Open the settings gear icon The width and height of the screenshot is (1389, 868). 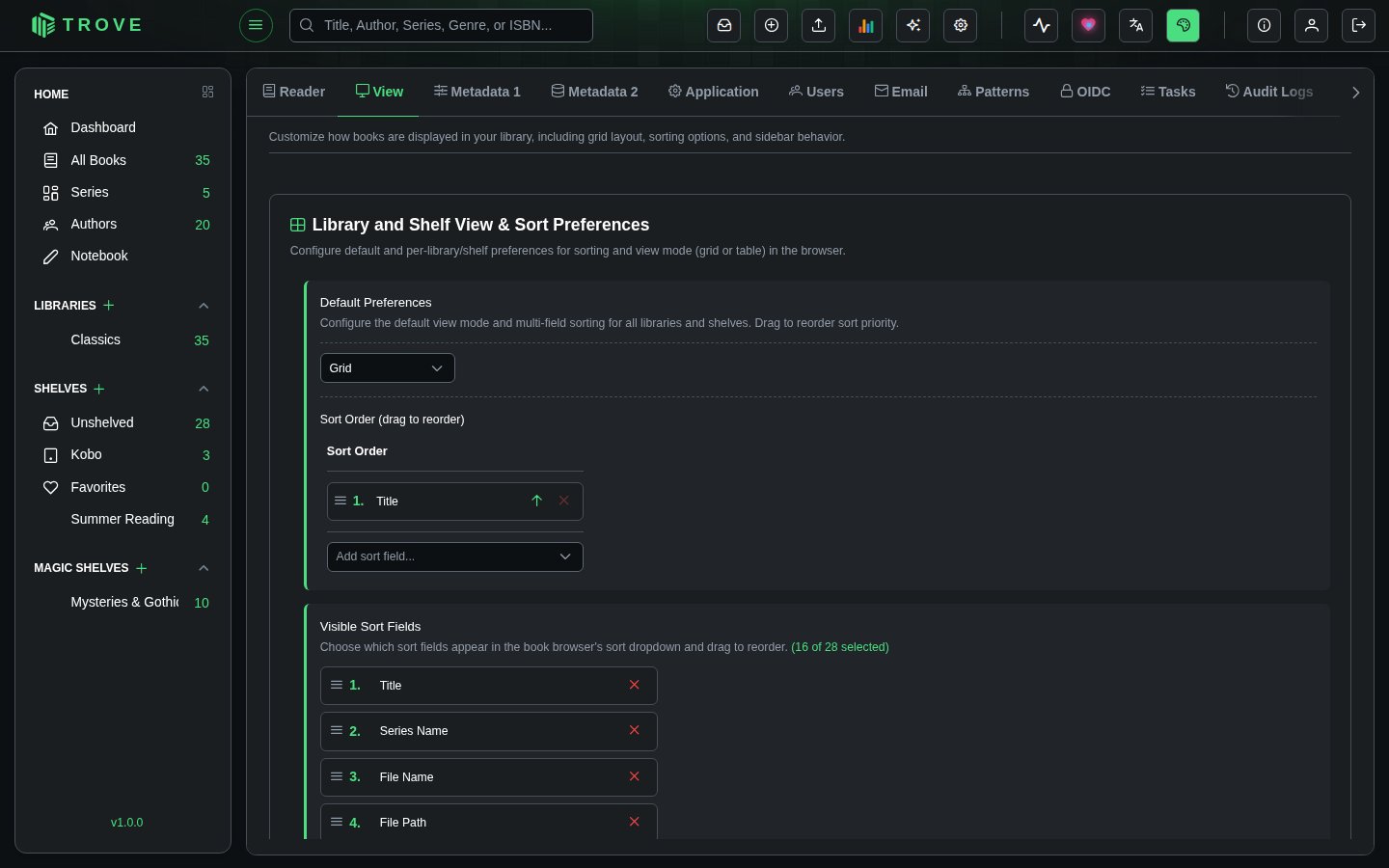click(x=961, y=25)
